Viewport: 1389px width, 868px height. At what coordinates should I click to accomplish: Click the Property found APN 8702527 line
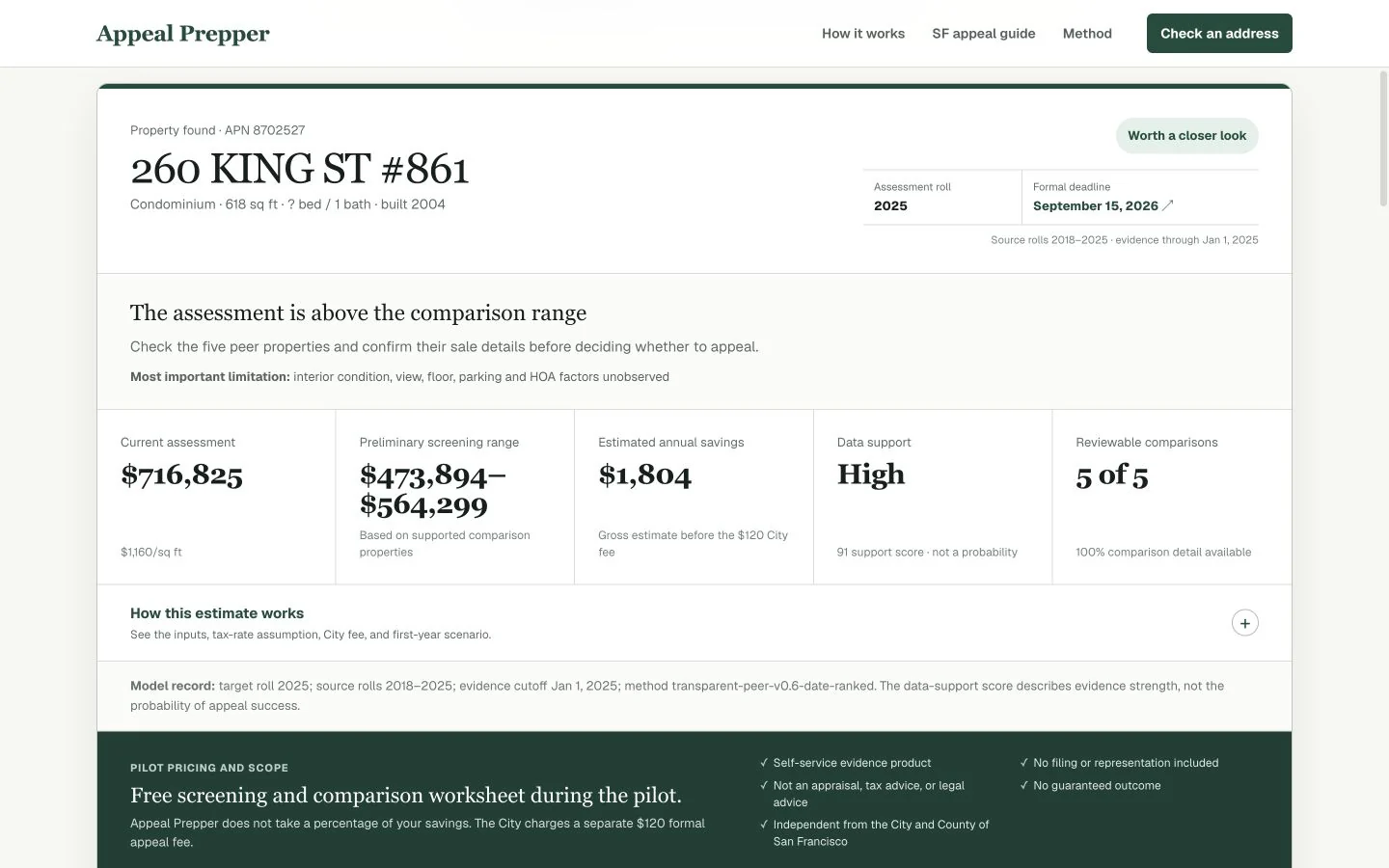tap(217, 130)
